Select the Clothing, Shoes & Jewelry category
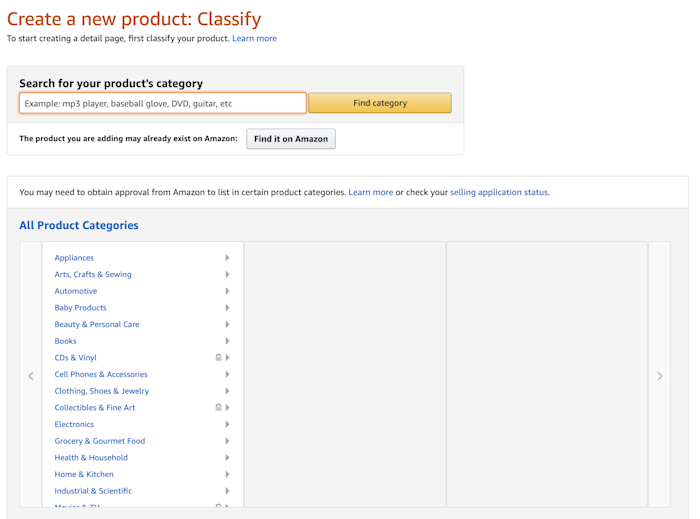 click(x=101, y=391)
